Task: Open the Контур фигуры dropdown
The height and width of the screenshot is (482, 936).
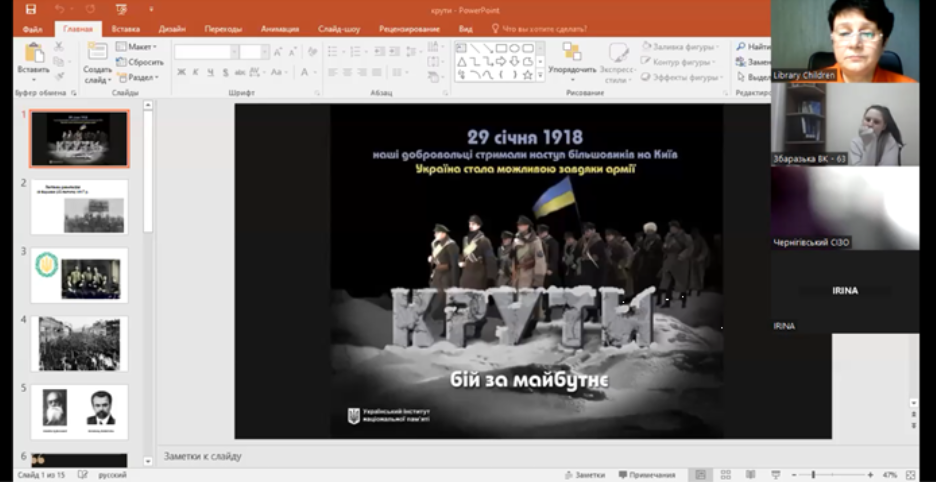Action: click(678, 62)
